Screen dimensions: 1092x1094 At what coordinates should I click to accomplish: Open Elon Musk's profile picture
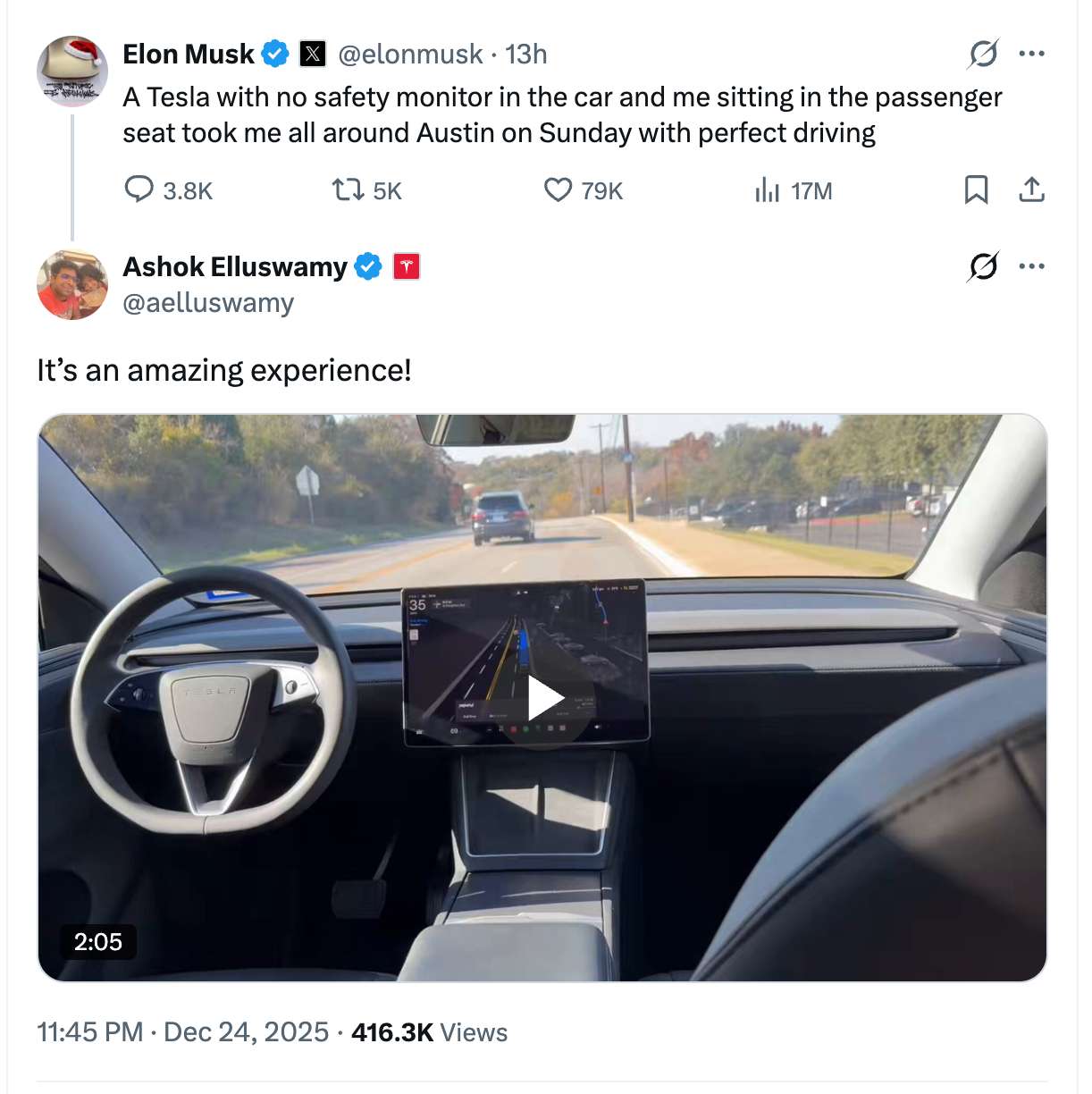pos(72,72)
